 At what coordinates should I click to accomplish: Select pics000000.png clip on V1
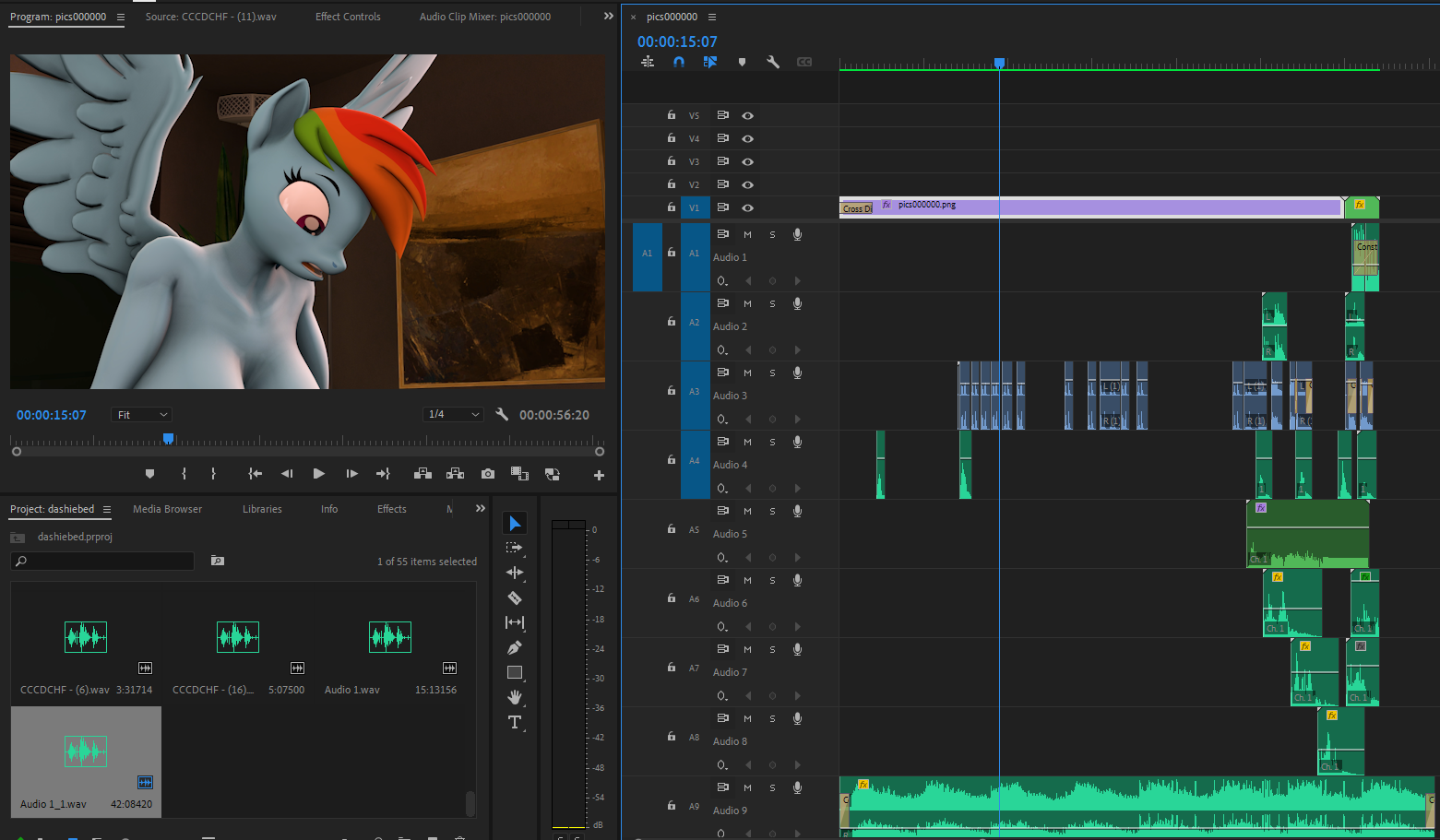coord(1090,207)
